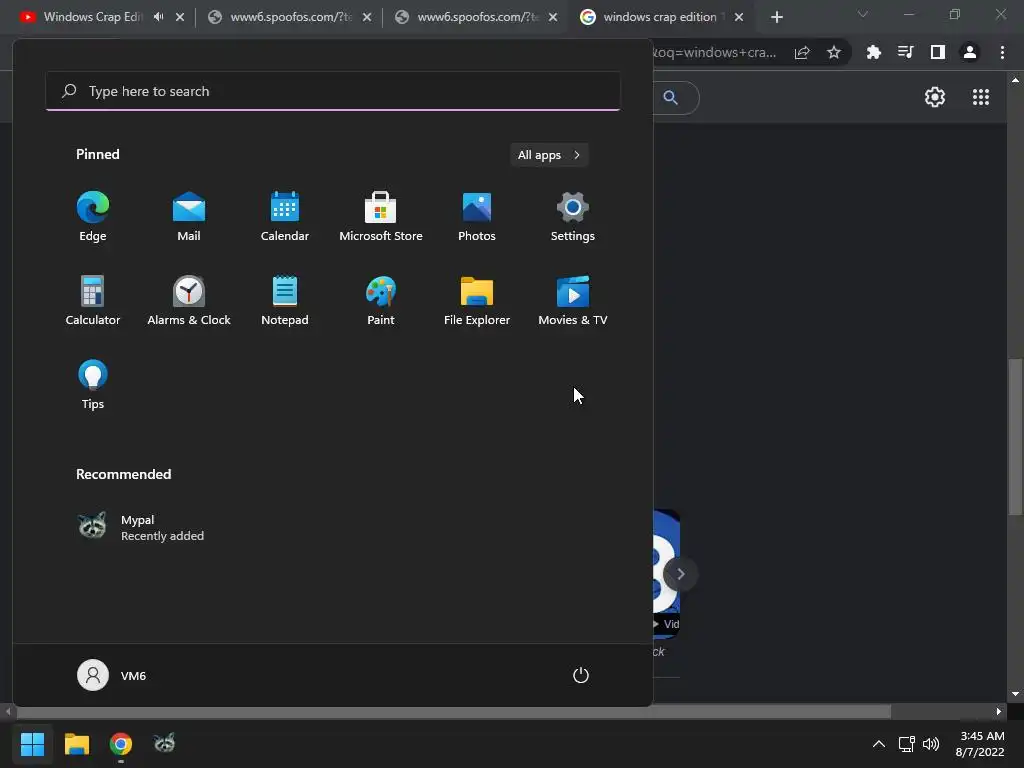The image size is (1024, 768).
Task: Open Google quick settings gear
Action: point(935,97)
